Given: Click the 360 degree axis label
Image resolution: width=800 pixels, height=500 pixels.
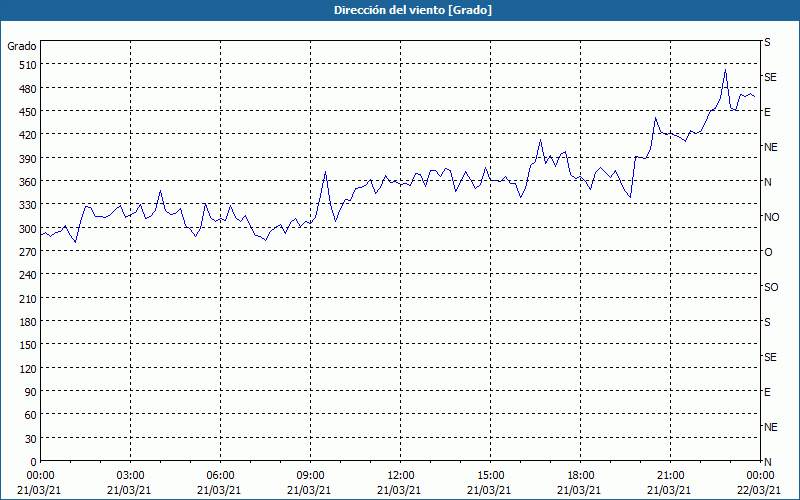Looking at the screenshot, I should pos(28,182).
